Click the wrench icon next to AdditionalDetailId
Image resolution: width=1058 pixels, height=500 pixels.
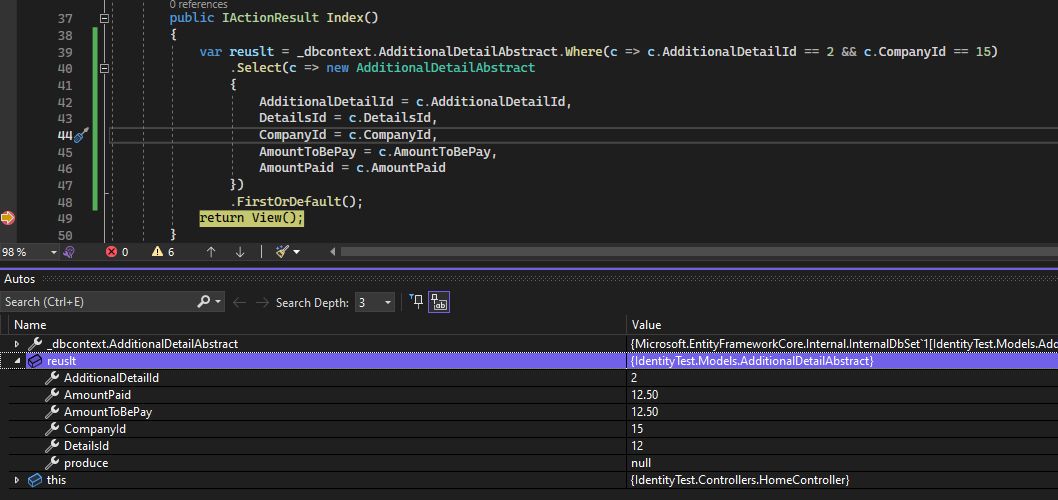(52, 378)
